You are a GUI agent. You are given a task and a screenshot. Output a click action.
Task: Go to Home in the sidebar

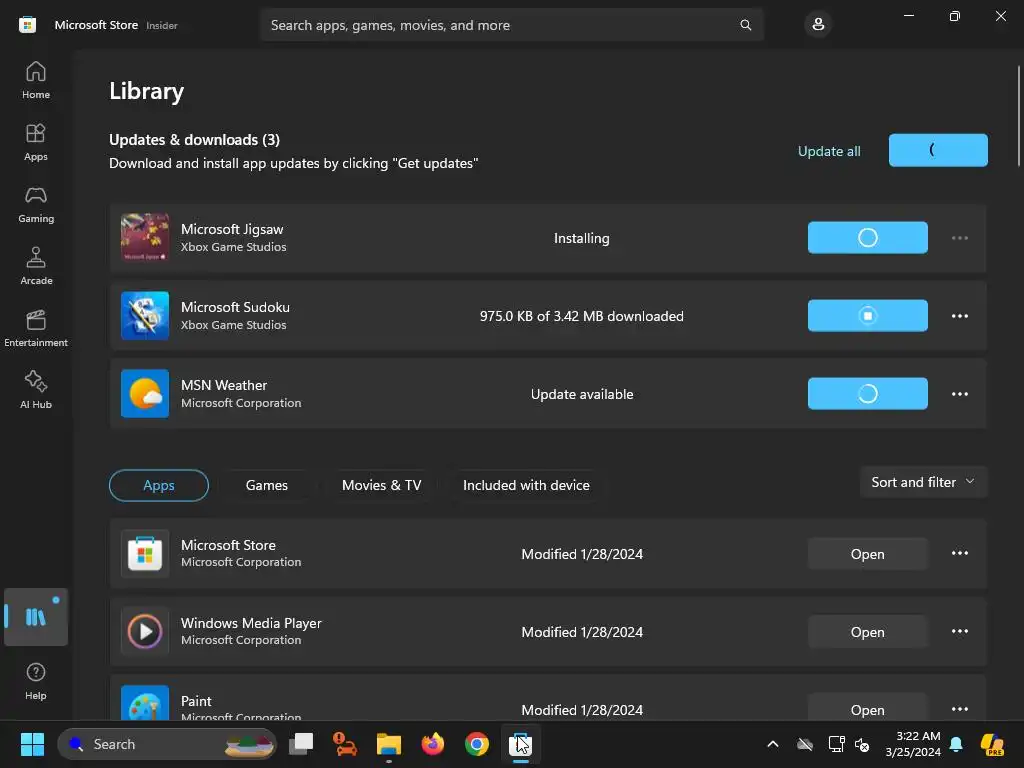click(x=36, y=80)
